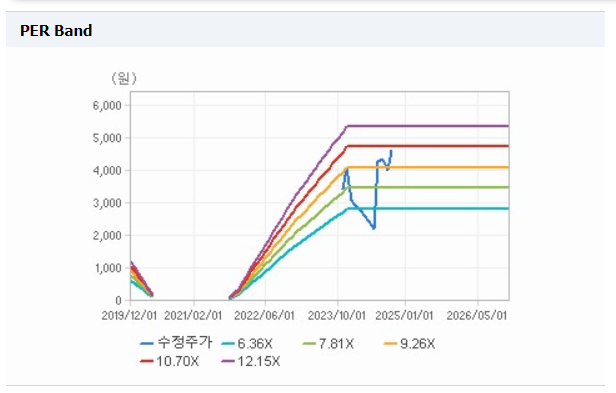Image resolution: width=616 pixels, height=393 pixels.
Task: Click the PER Band section heading
Action: click(56, 31)
